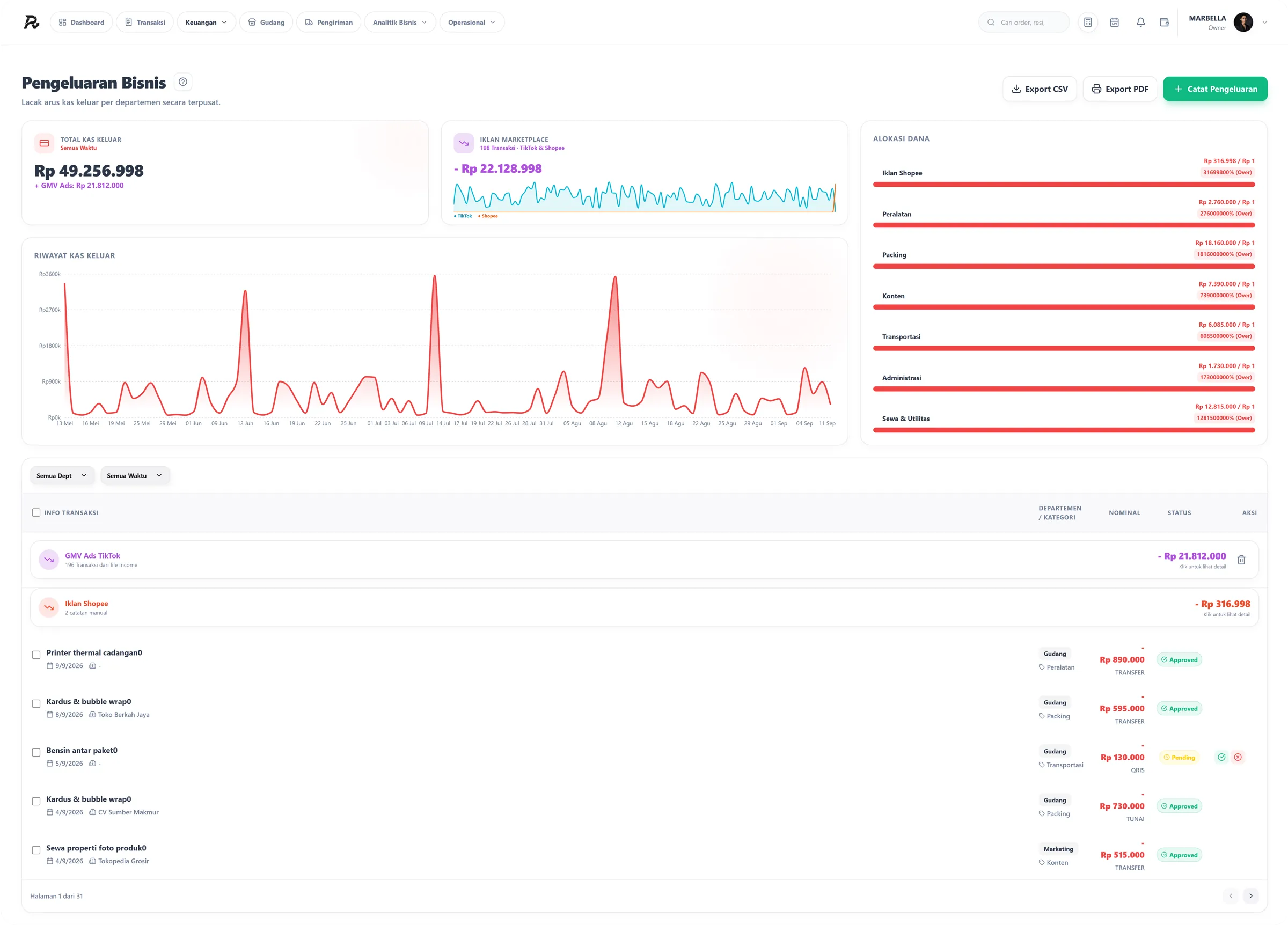Viewport: 1288px width, 925px height.
Task: Expand the Operasional dropdown
Action: [471, 22]
